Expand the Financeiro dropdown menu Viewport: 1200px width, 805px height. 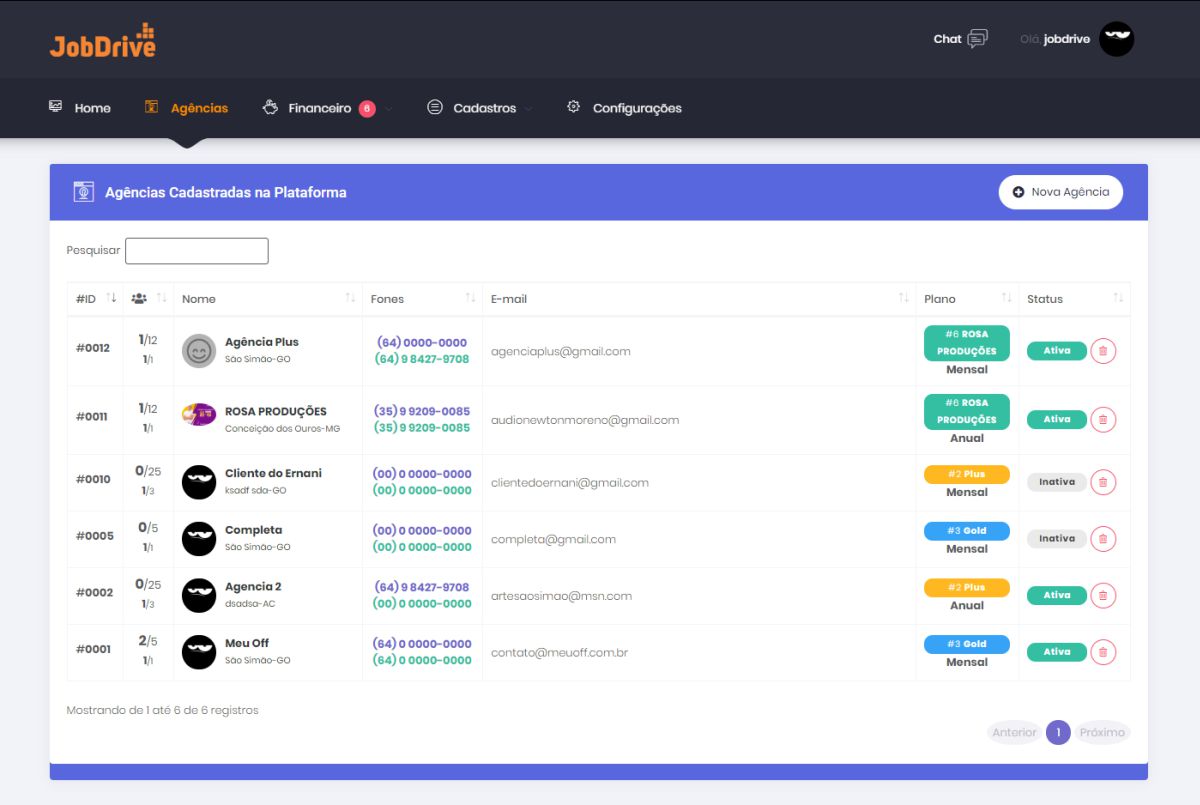pyautogui.click(x=320, y=108)
